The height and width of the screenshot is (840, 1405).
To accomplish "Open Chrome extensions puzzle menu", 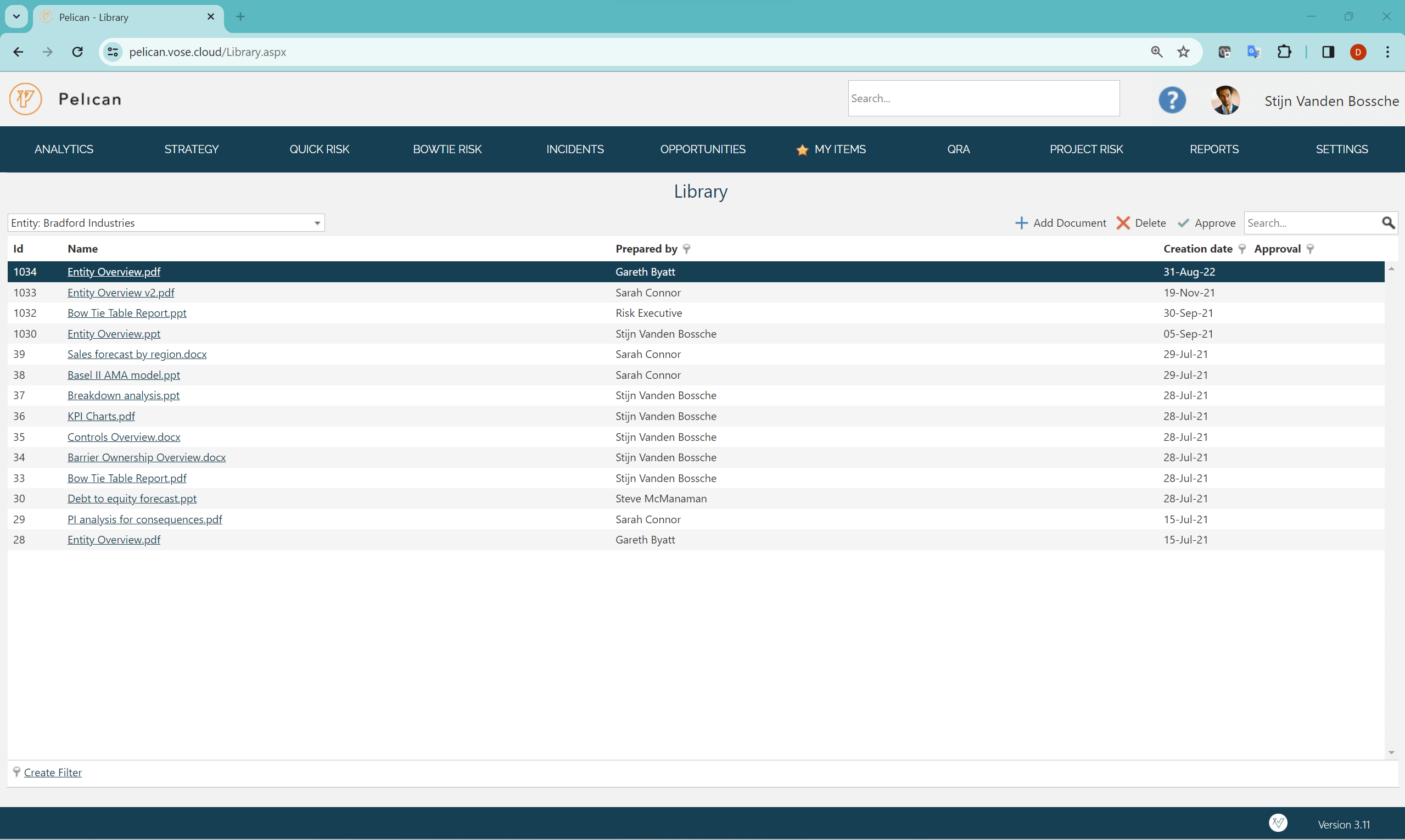I will 1284,52.
